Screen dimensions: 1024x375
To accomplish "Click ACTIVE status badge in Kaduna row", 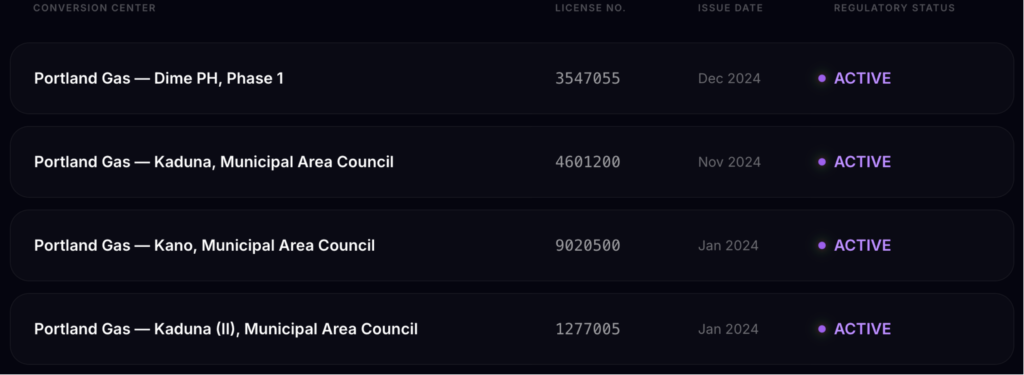I will tap(855, 162).
